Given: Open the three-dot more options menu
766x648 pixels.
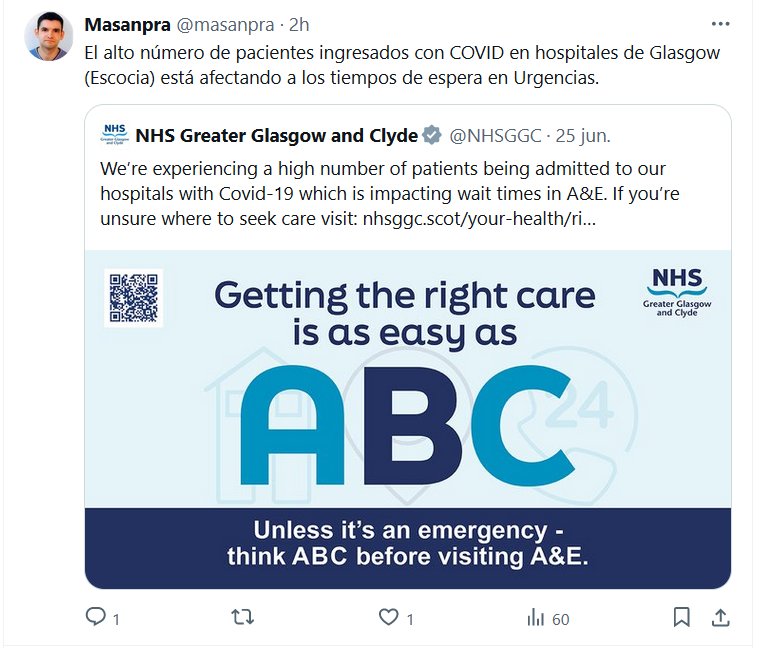Looking at the screenshot, I should click(x=720, y=24).
